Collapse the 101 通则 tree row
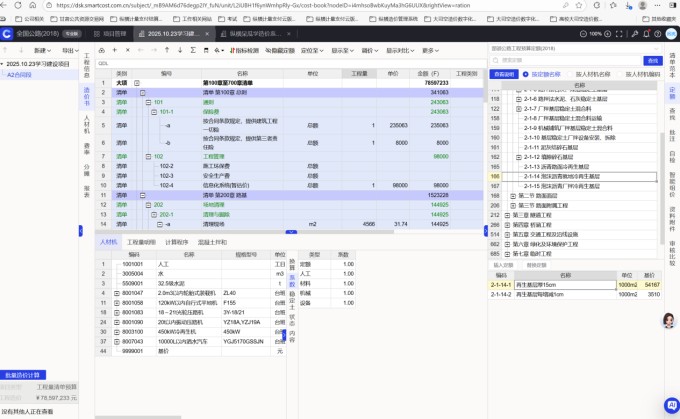680x419 pixels. pyautogui.click(x=146, y=102)
